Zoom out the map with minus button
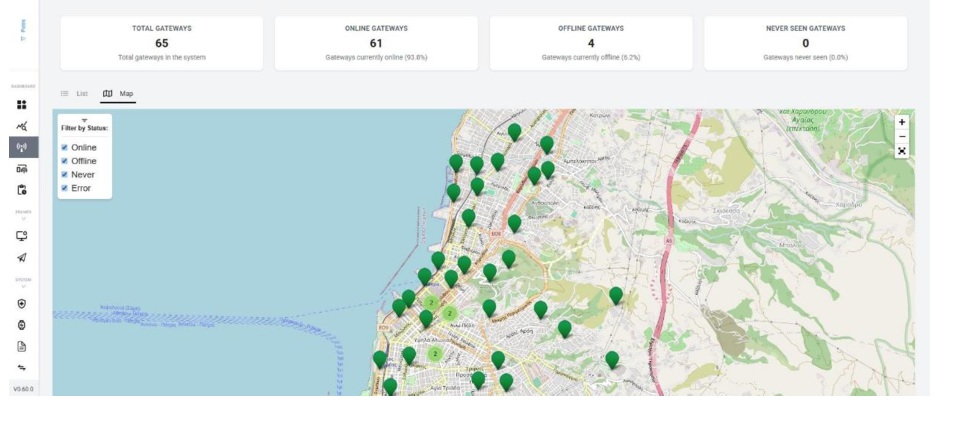Viewport: 966px width, 434px height. tap(902, 136)
